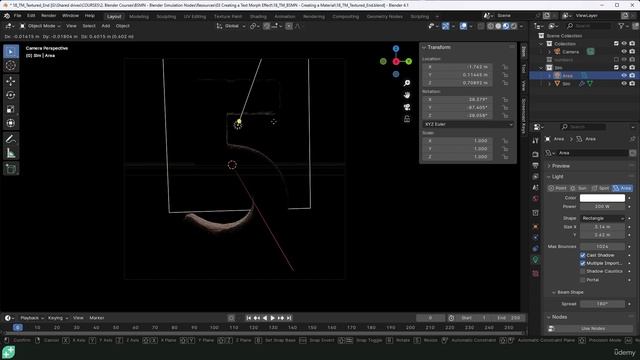The image size is (640, 360).
Task: Jump to the timeline start frame
Action: click(249, 318)
